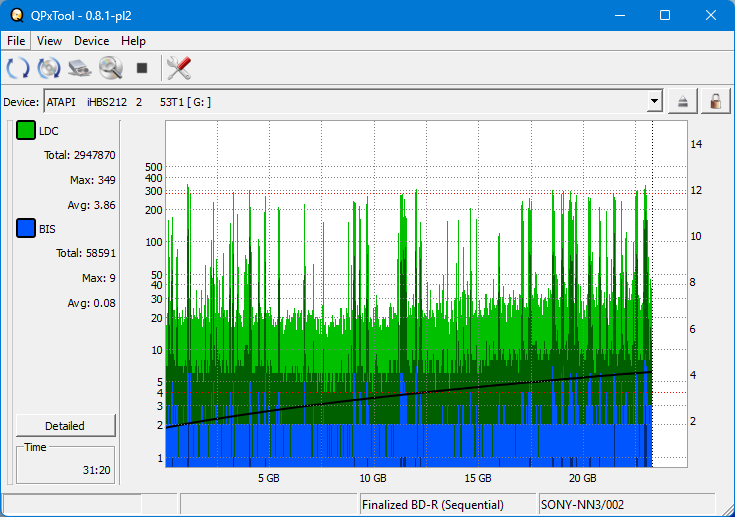Click the QPxTool application title icon
Viewport: 735px width, 517px height.
pyautogui.click(x=17, y=15)
